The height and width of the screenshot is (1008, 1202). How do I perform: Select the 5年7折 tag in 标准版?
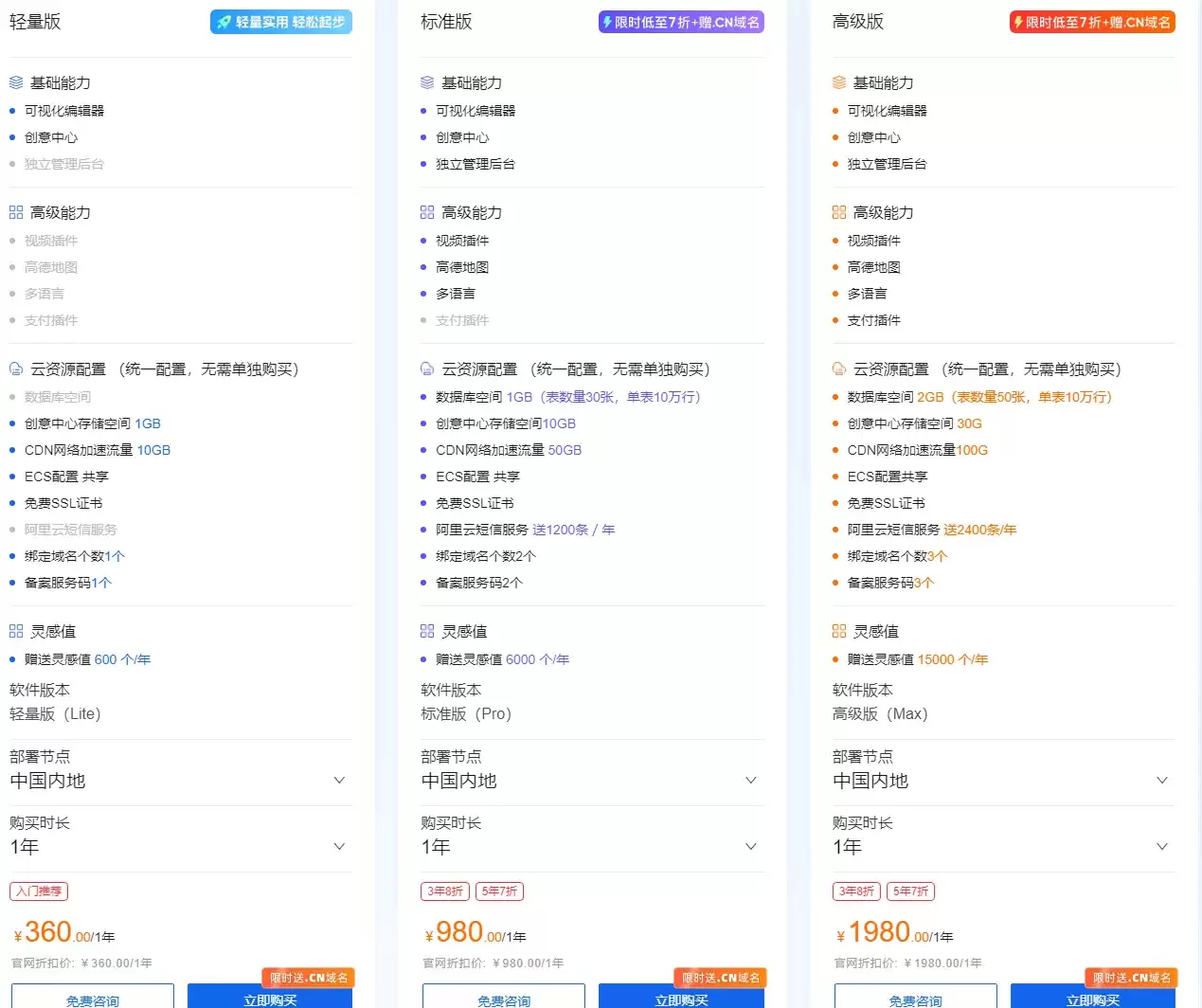coord(499,891)
